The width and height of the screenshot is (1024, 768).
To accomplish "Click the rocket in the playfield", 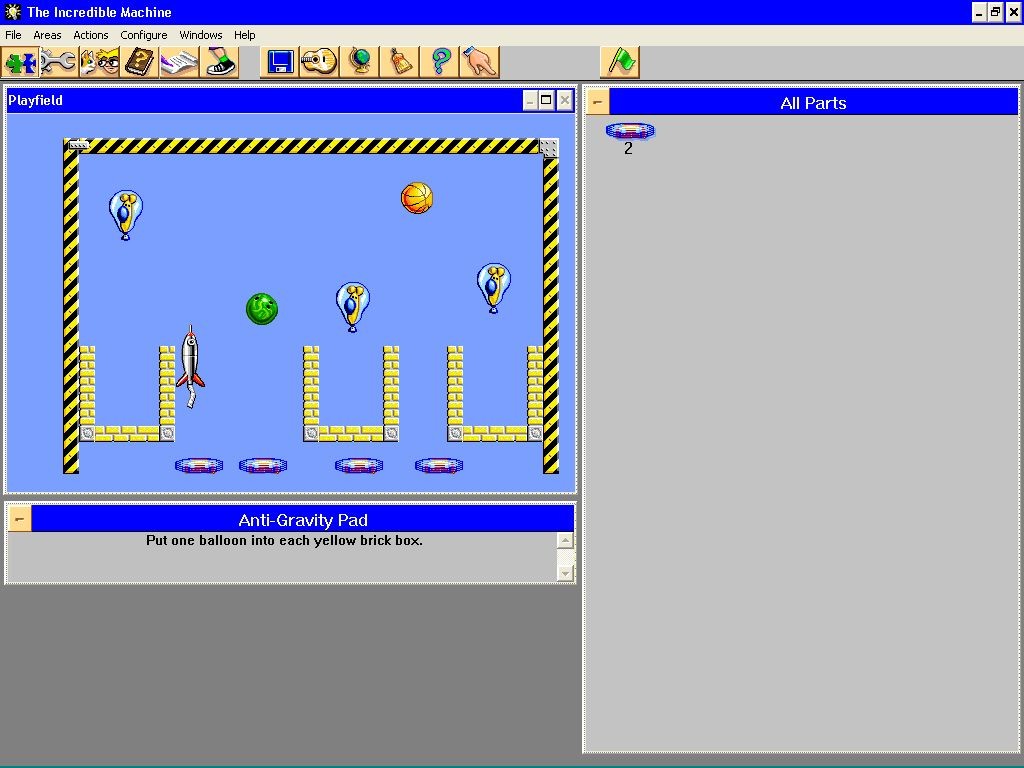I will point(191,366).
